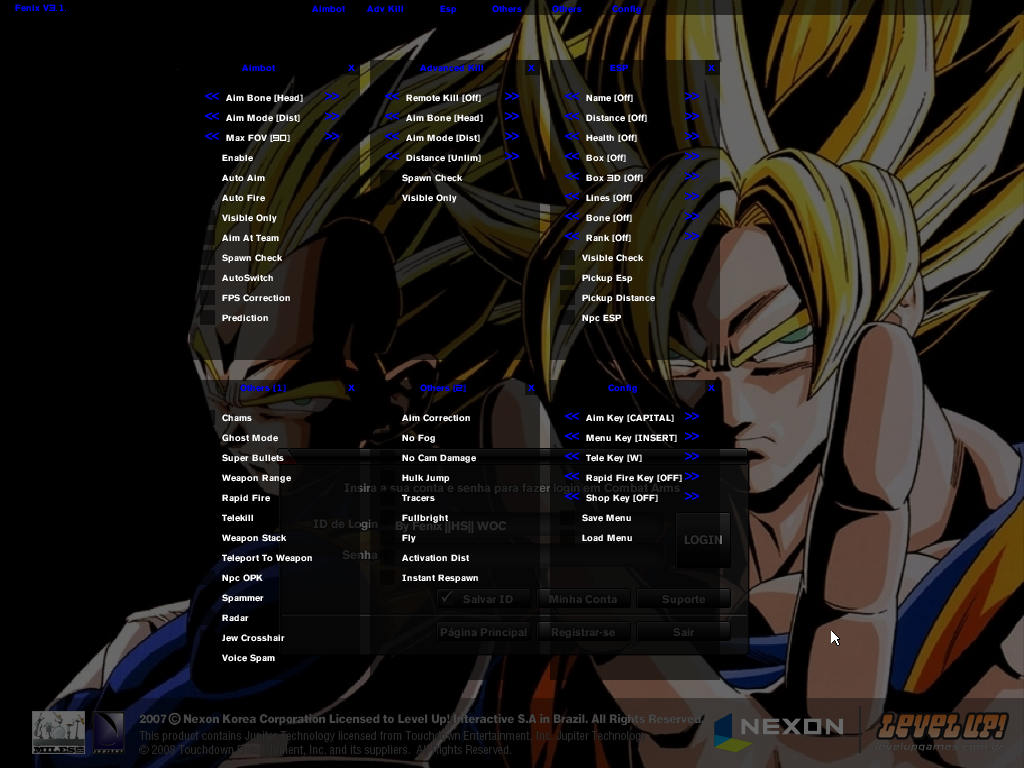
Task: Enable Chams in the Others panel
Action: click(x=236, y=418)
